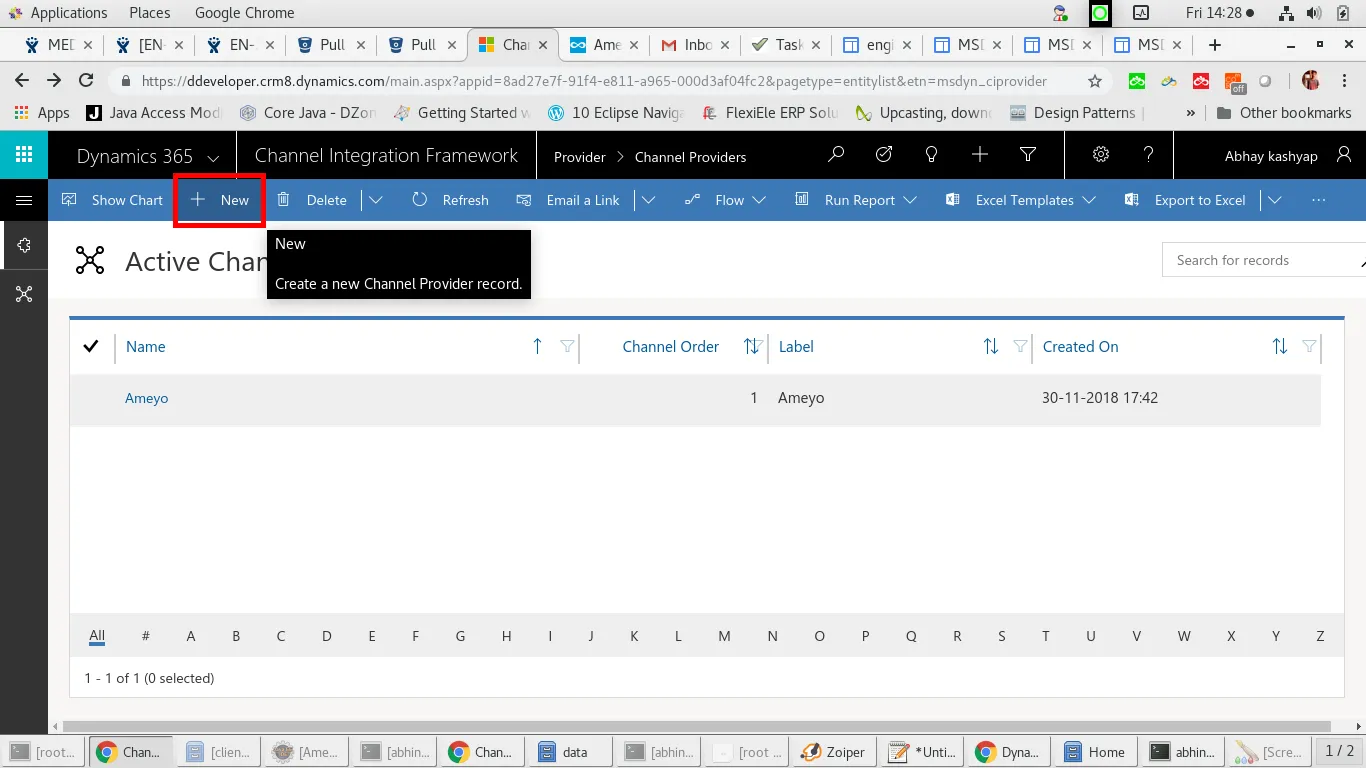Bookmark this page with the star icon
The image size is (1366, 768).
(x=1095, y=81)
